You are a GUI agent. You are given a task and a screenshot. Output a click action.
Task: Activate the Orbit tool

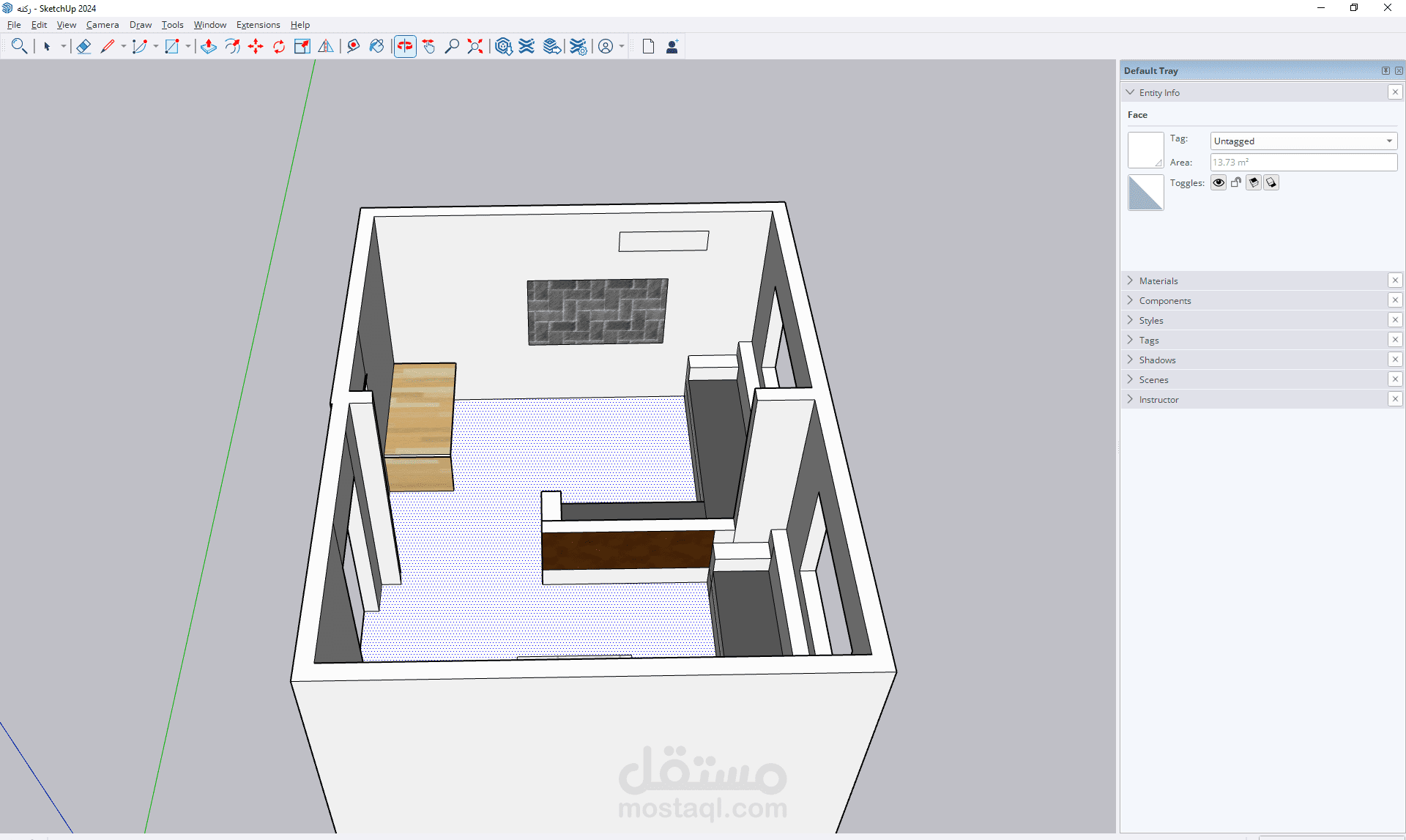(x=405, y=46)
